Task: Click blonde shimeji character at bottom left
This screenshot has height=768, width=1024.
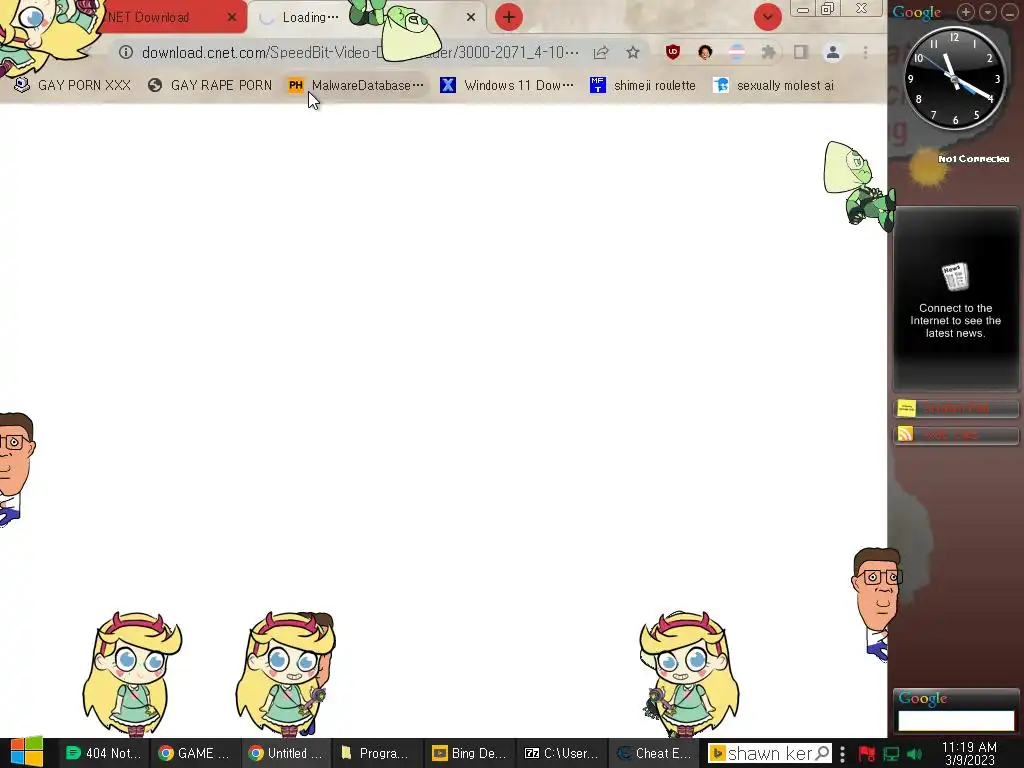Action: click(x=132, y=674)
